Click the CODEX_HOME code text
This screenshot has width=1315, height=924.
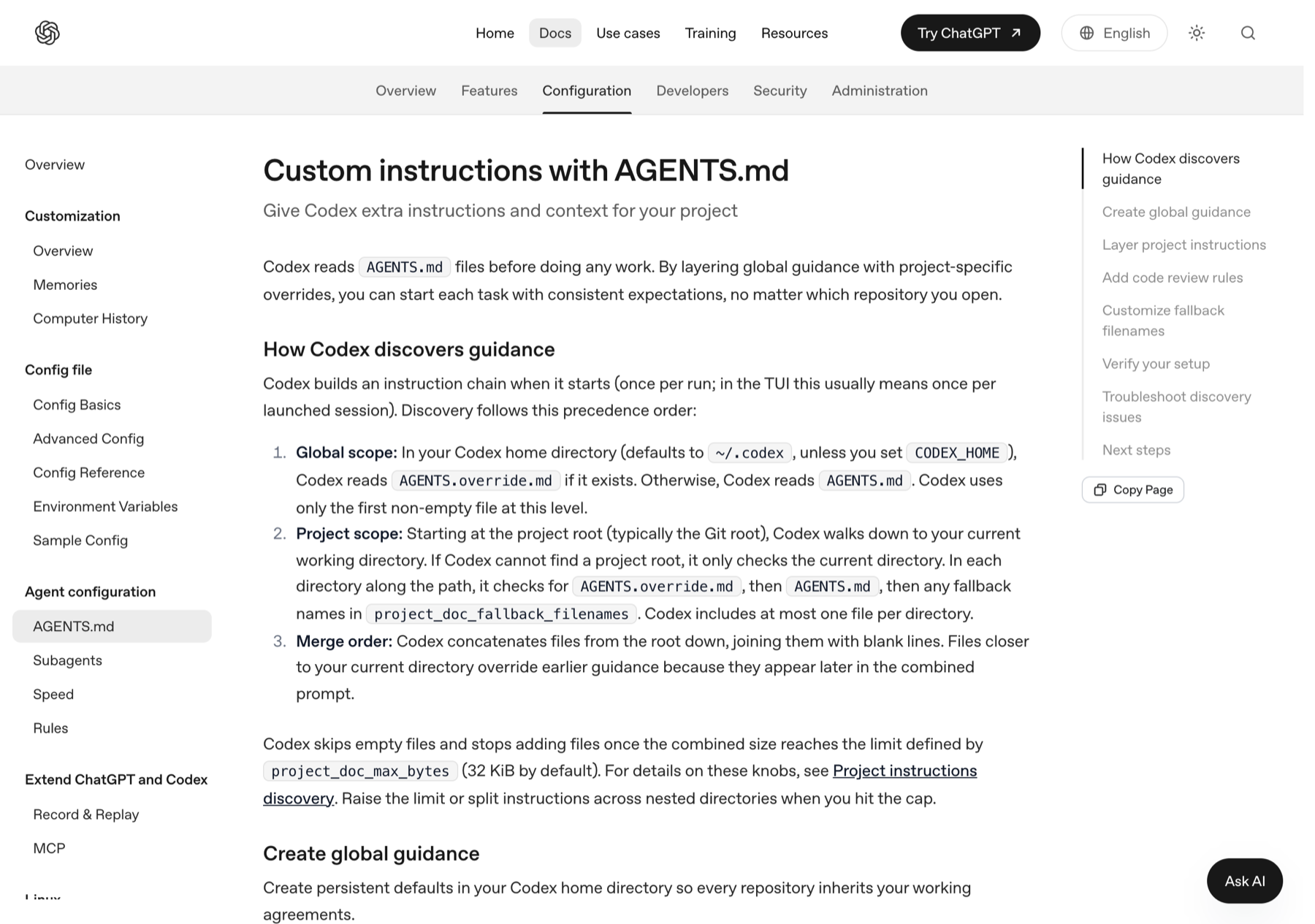click(957, 453)
